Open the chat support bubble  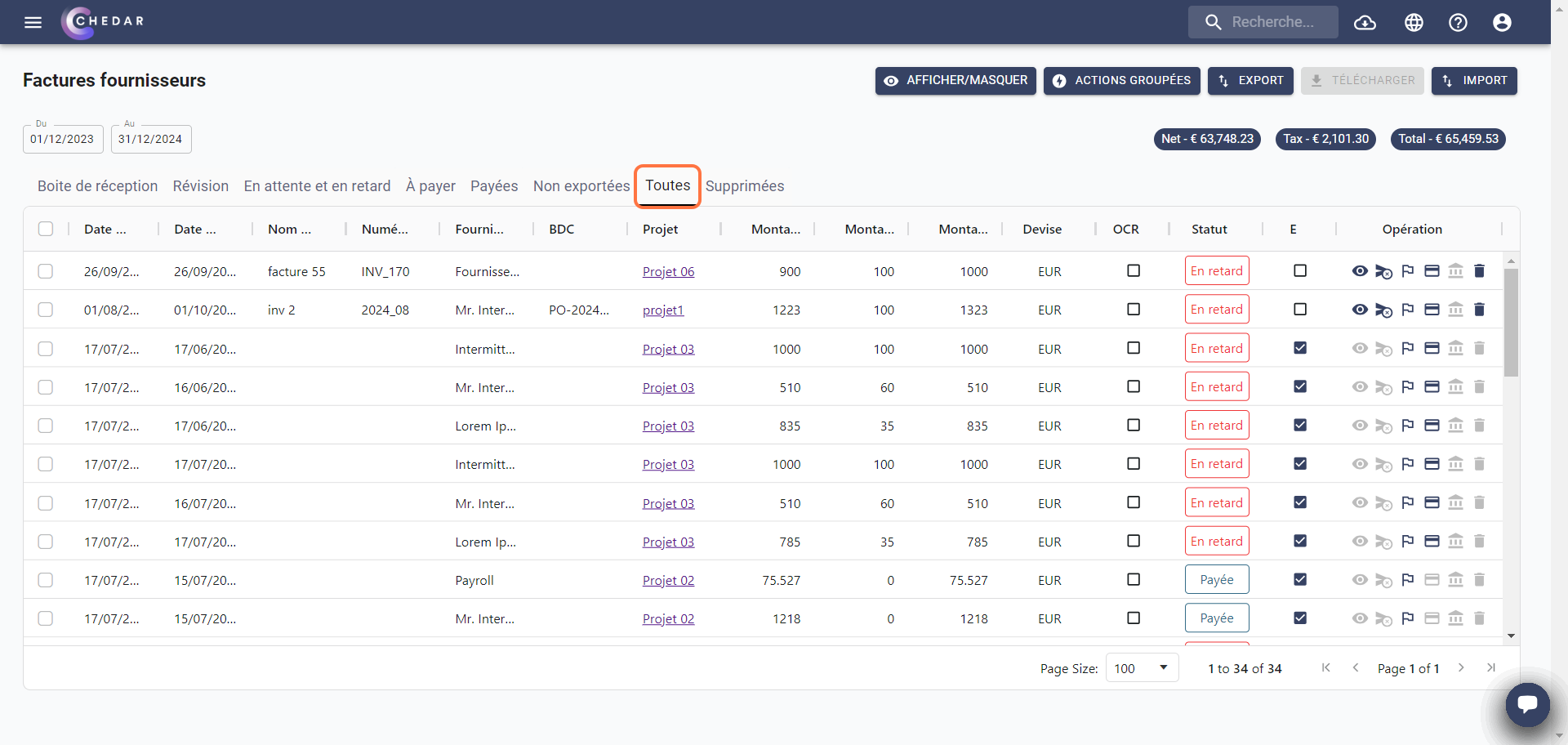[1527, 704]
